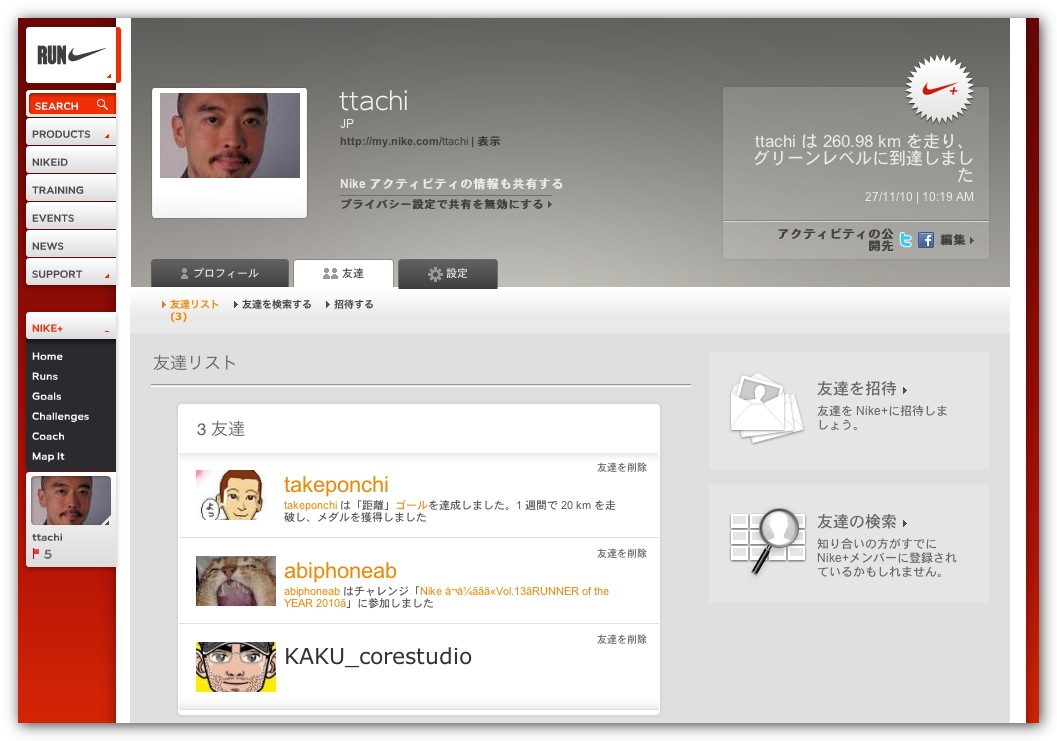
Task: Click the Twitter share icon
Action: [x=906, y=240]
